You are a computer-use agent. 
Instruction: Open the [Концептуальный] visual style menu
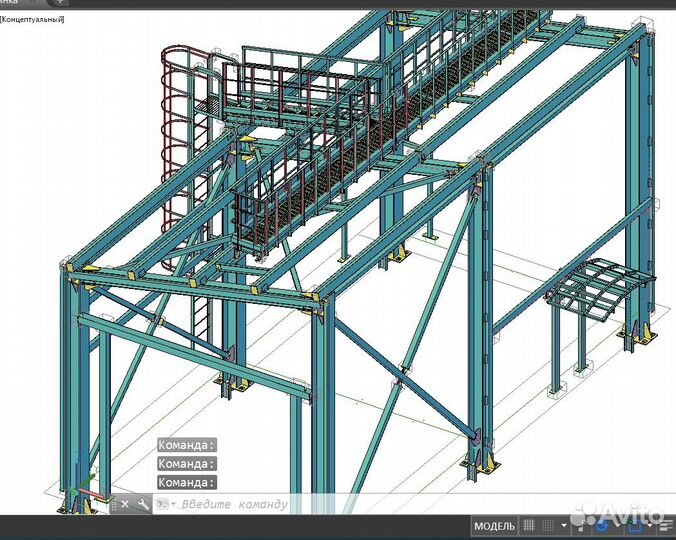[x=32, y=19]
